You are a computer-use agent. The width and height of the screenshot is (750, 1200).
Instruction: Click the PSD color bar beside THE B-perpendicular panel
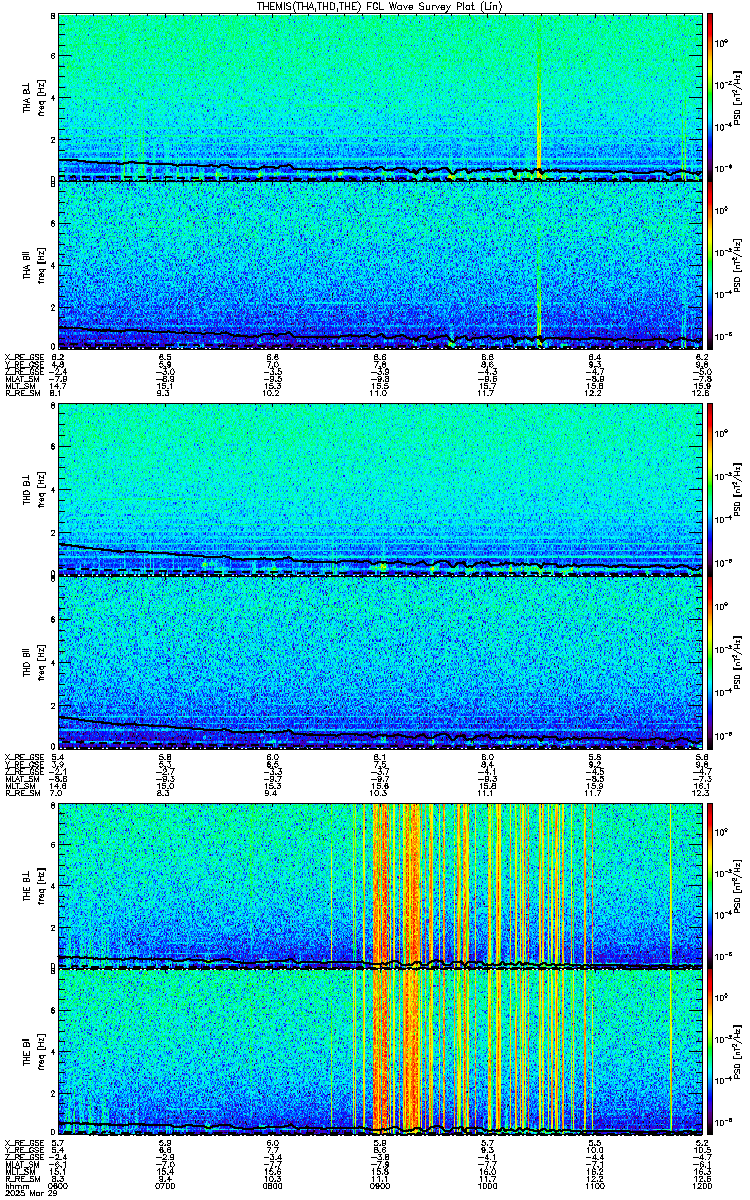[x=711, y=884]
